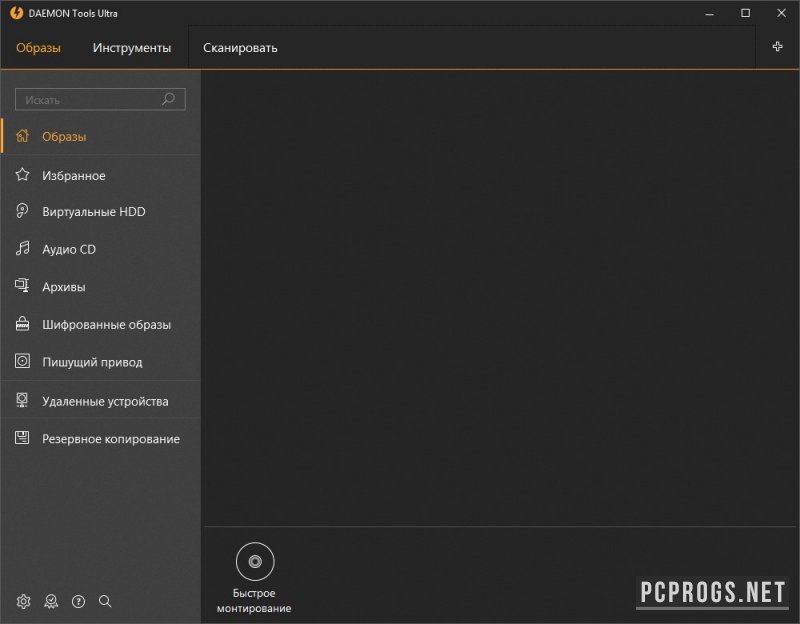Focus the Искать search input field

click(90, 100)
